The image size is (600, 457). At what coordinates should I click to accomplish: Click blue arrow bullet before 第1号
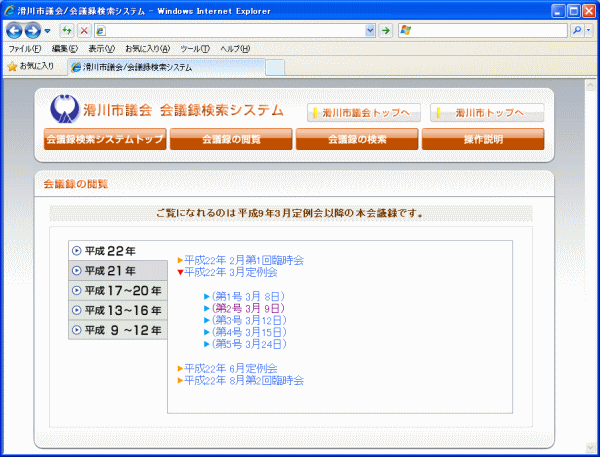tap(207, 297)
